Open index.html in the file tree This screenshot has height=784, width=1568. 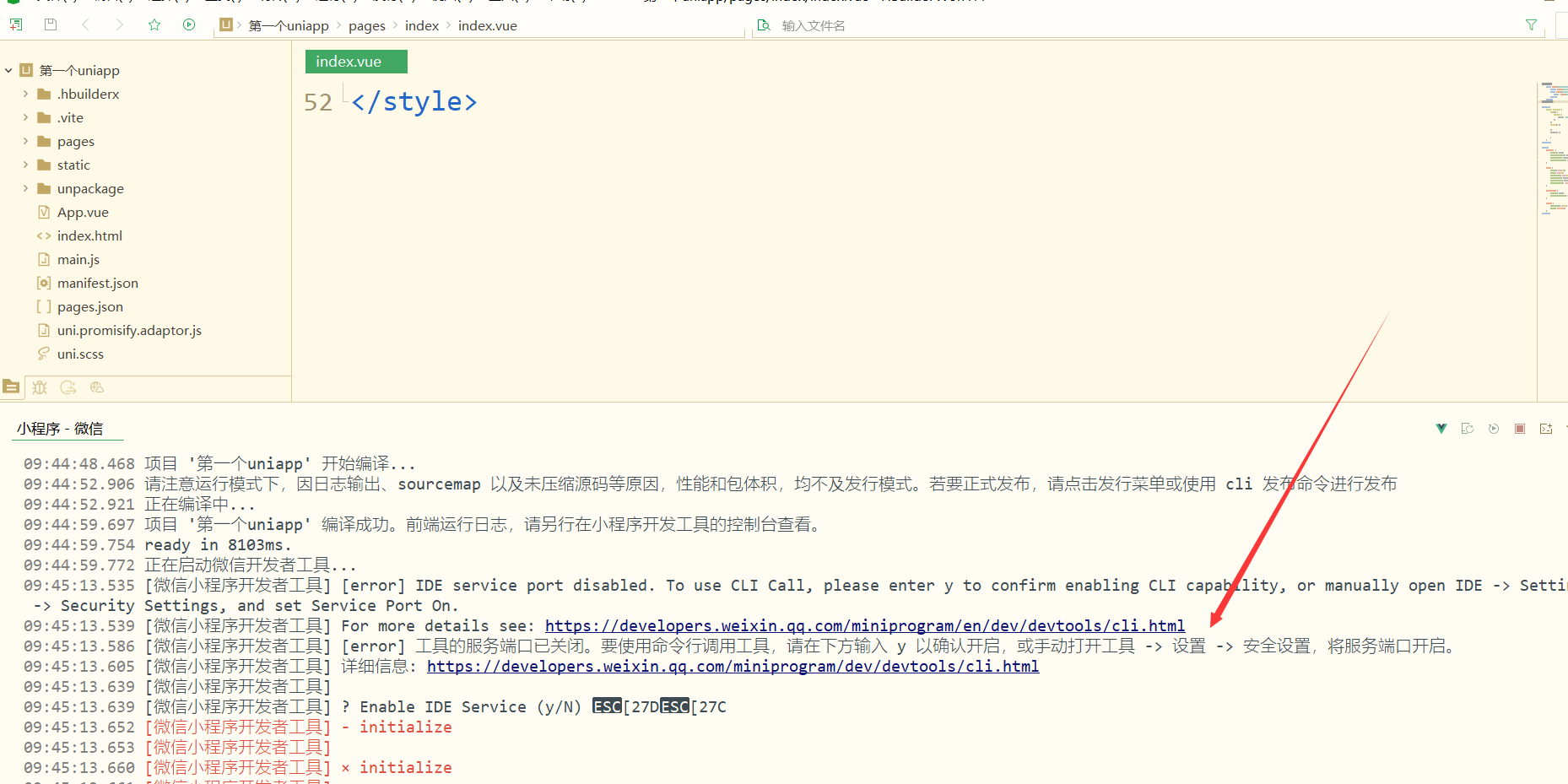coord(89,235)
